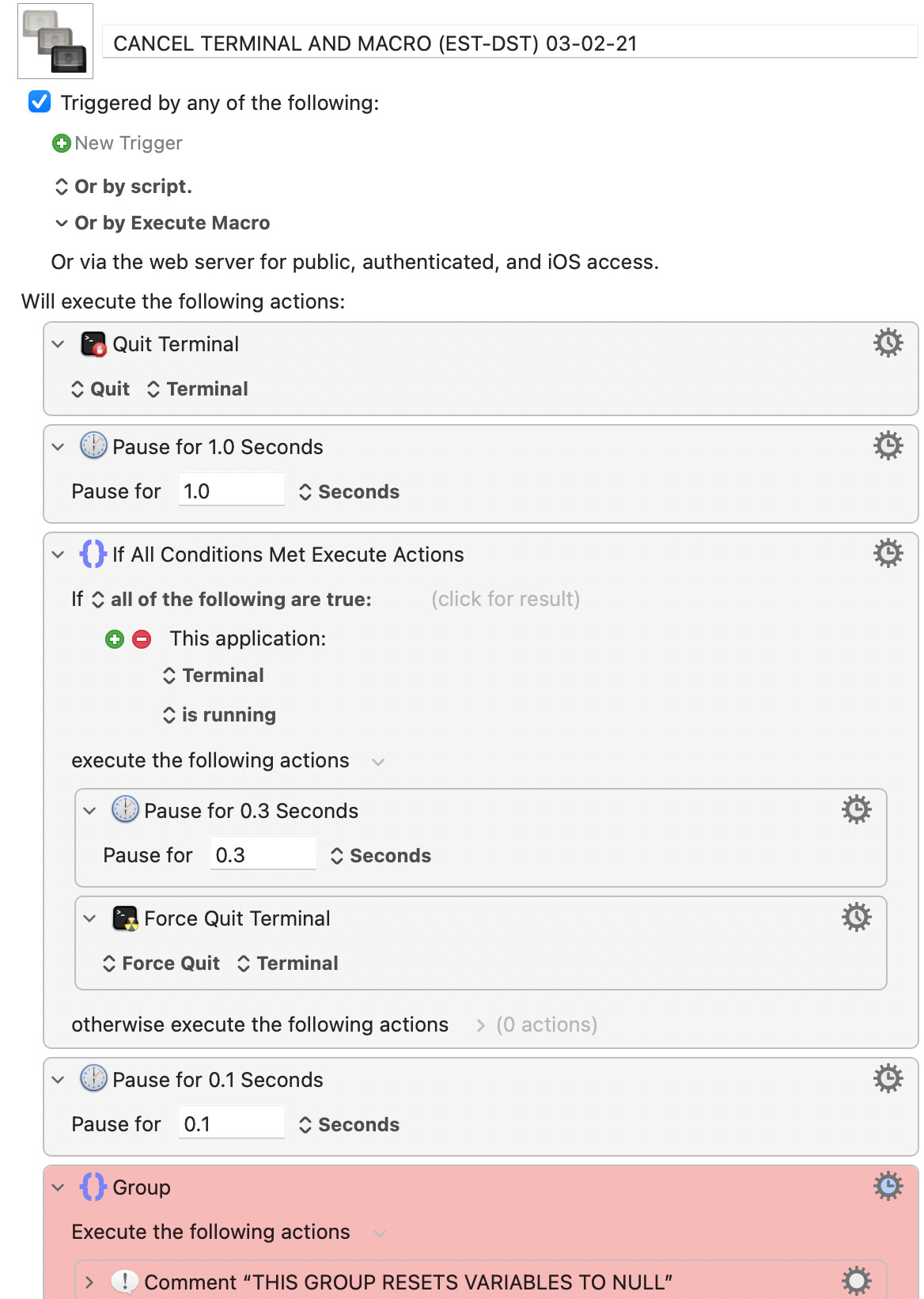Expand the otherwise execute actions section
The image size is (924, 1299).
(480, 1025)
